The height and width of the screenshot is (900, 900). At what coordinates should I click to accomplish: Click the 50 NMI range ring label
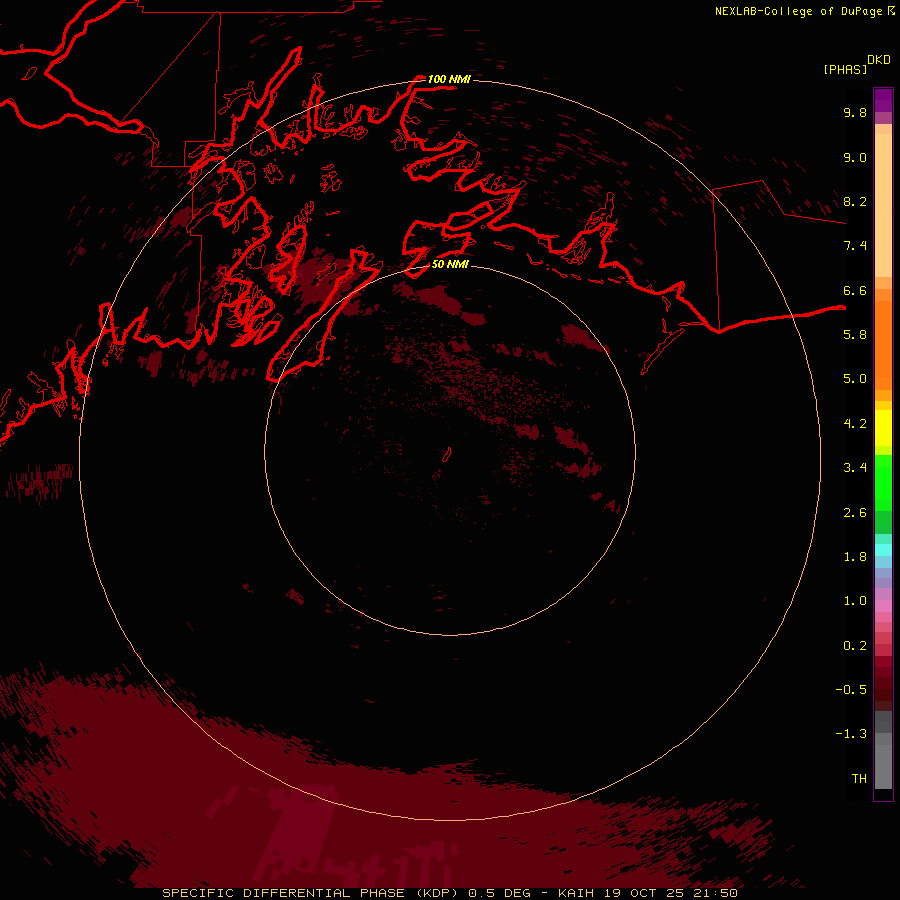[450, 264]
